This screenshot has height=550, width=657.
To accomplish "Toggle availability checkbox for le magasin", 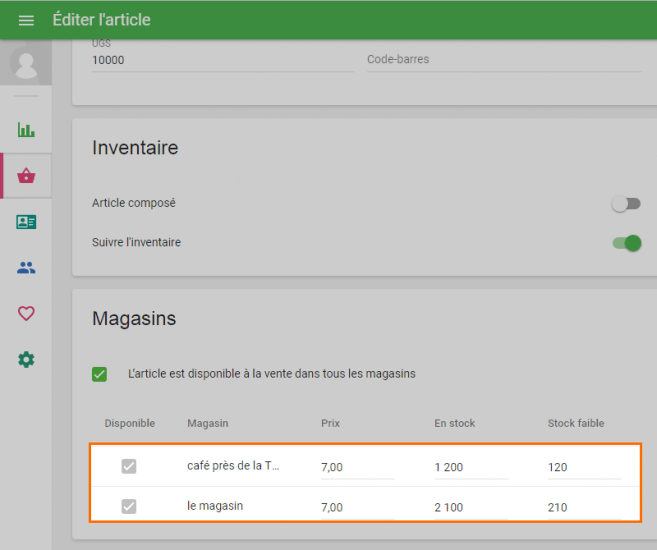I will tap(129, 507).
